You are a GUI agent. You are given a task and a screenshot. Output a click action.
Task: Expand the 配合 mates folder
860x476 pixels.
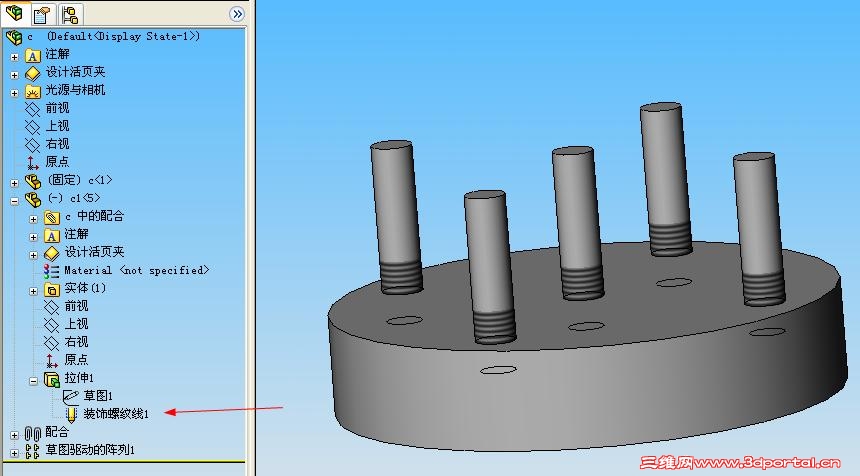(14, 435)
